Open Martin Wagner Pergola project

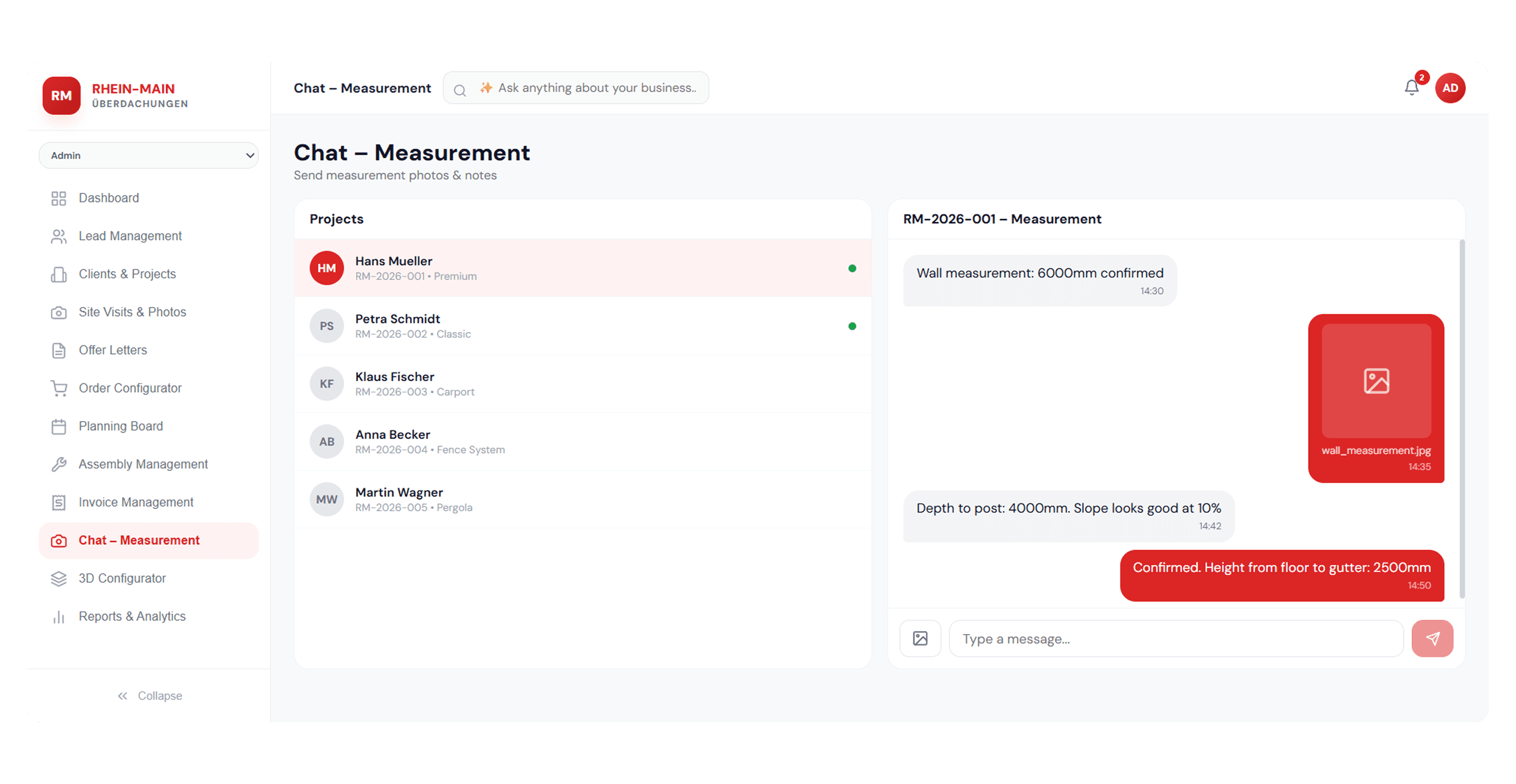[x=583, y=499]
